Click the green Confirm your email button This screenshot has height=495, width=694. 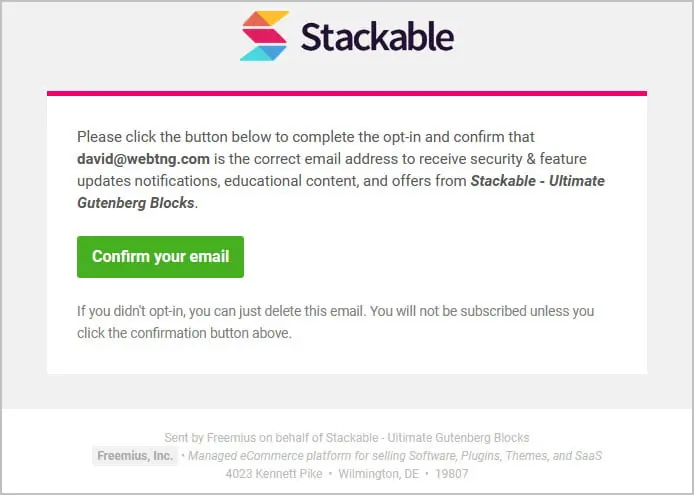(x=160, y=257)
